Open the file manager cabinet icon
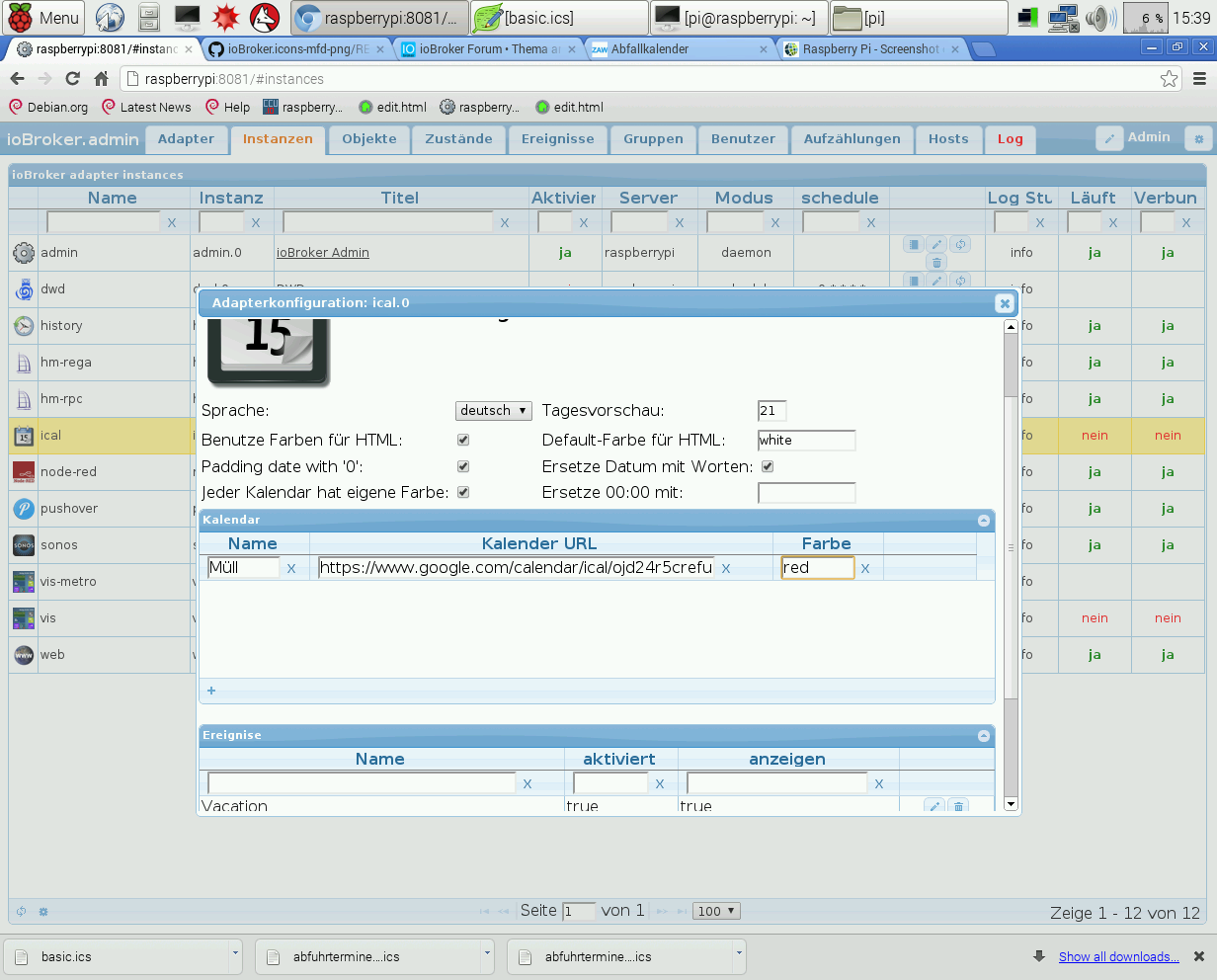This screenshot has width=1217, height=980. pyautogui.click(x=148, y=18)
